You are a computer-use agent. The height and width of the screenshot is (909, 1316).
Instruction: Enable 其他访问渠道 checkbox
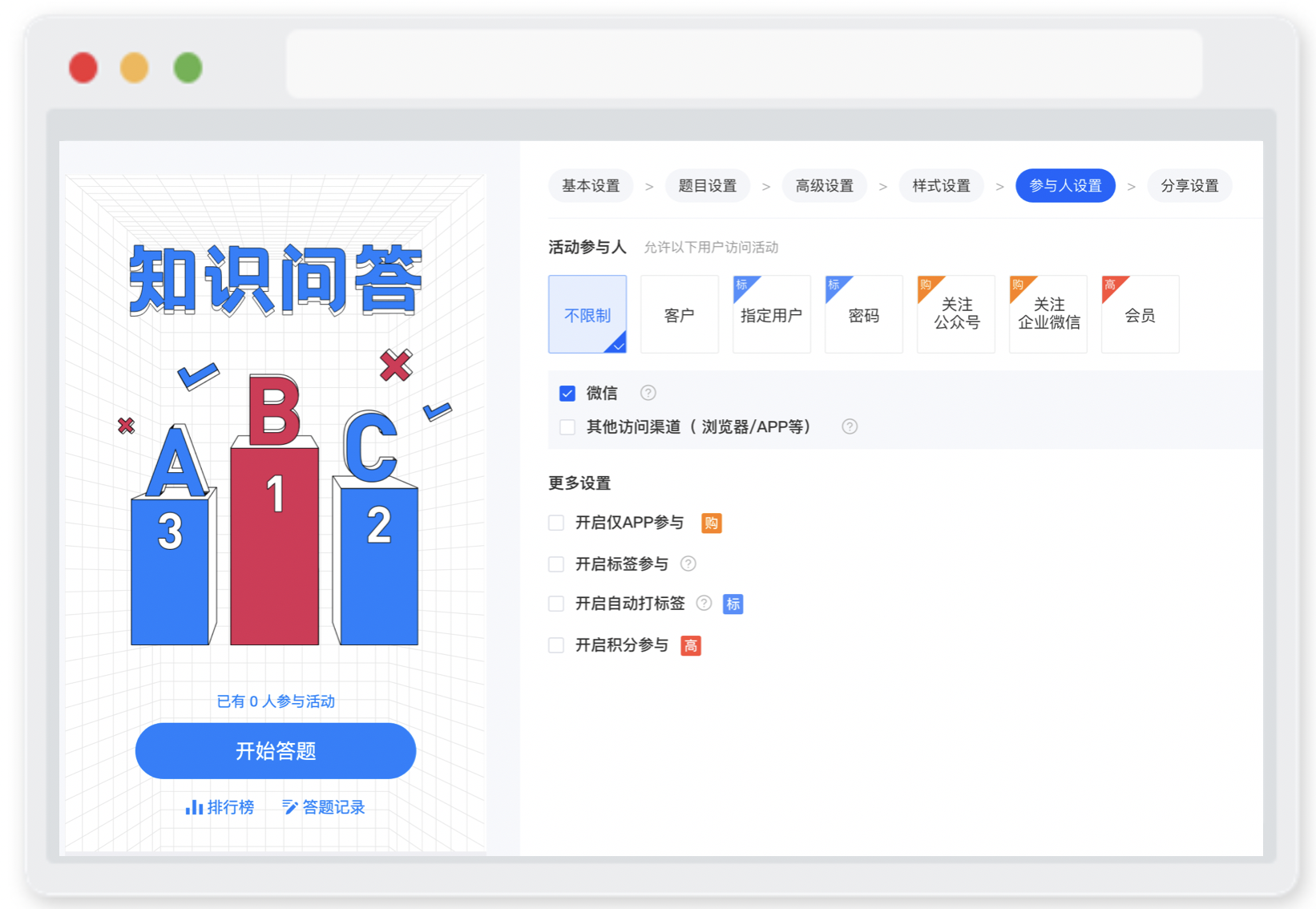(x=567, y=426)
